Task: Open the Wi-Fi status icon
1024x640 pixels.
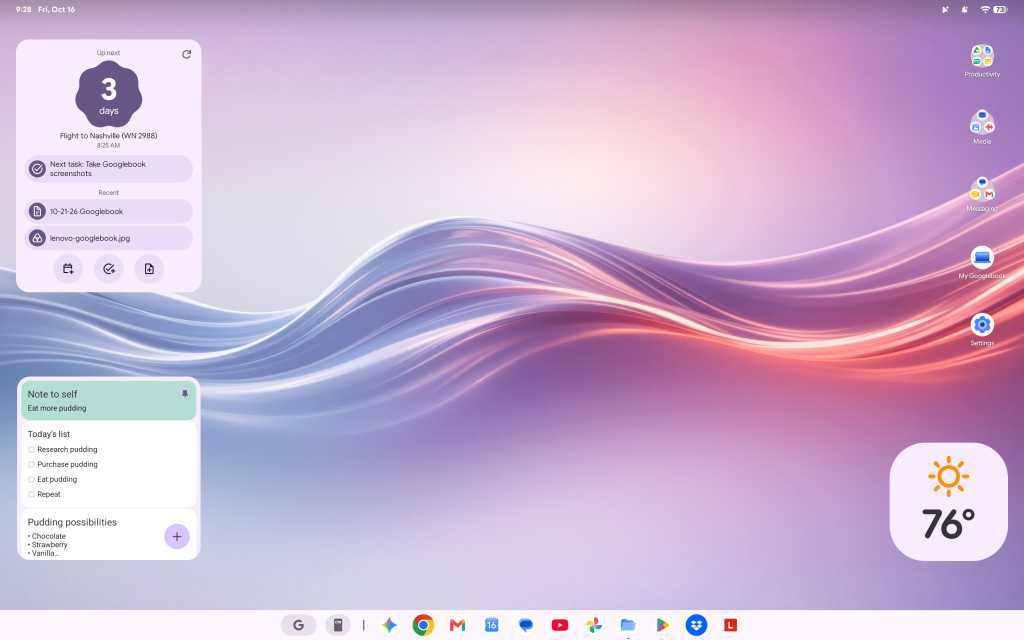Action: pyautogui.click(x=985, y=10)
